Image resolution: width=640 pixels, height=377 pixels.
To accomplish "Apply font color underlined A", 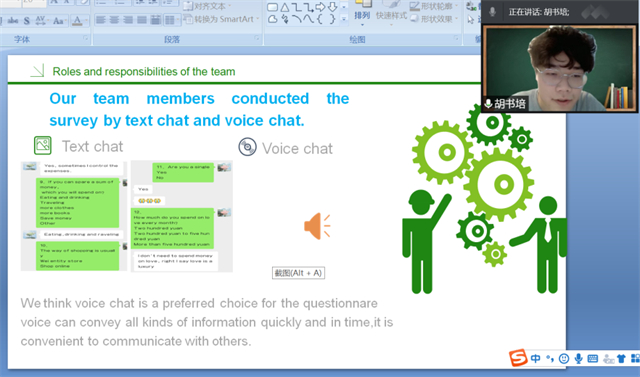I will point(77,20).
